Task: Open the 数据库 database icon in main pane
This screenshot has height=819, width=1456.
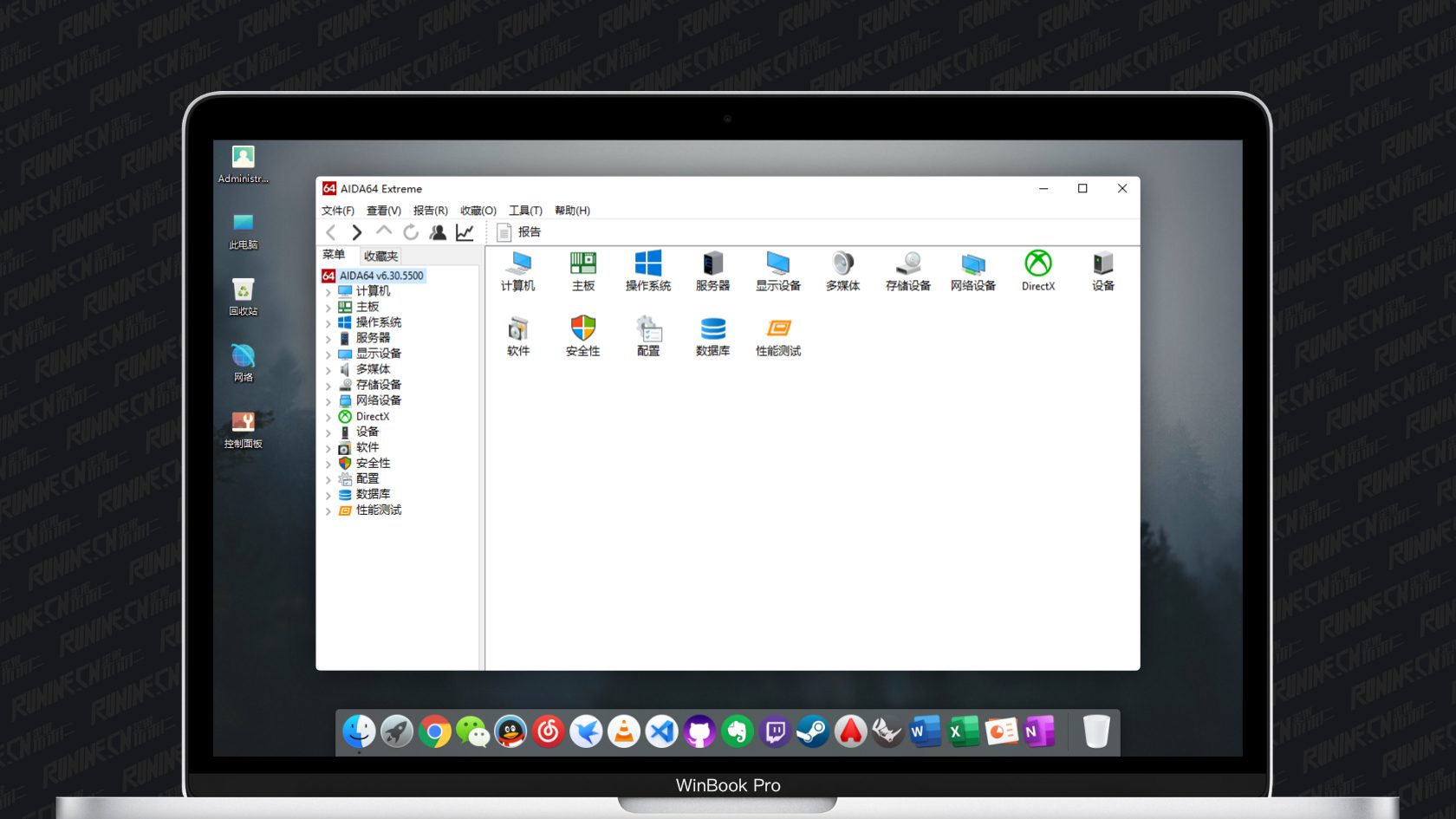Action: 713,336
